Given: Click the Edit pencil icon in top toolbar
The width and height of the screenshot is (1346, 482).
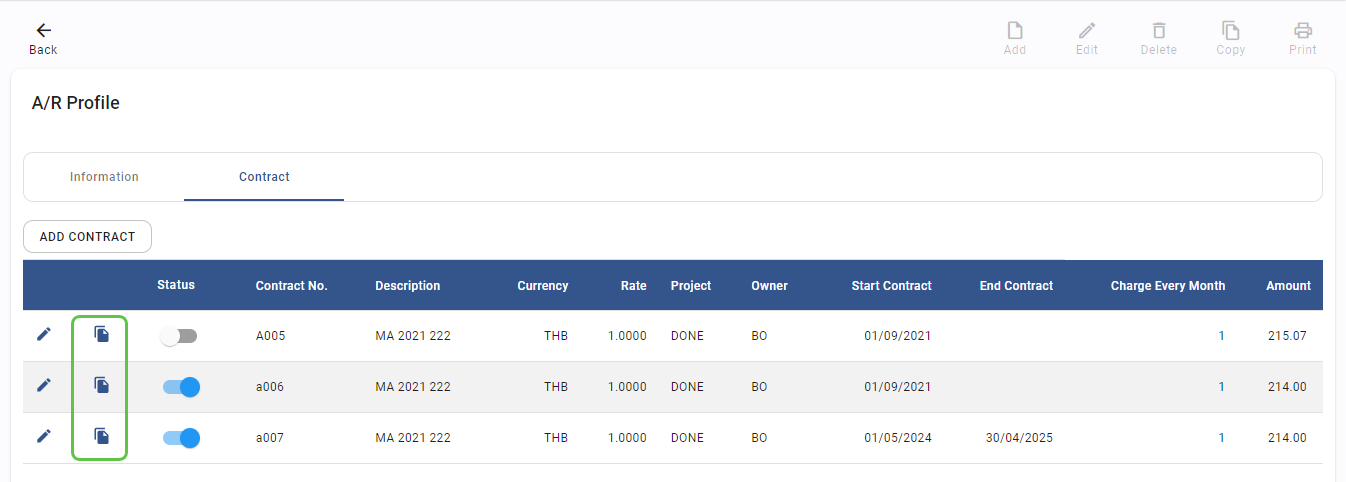Looking at the screenshot, I should 1086,31.
